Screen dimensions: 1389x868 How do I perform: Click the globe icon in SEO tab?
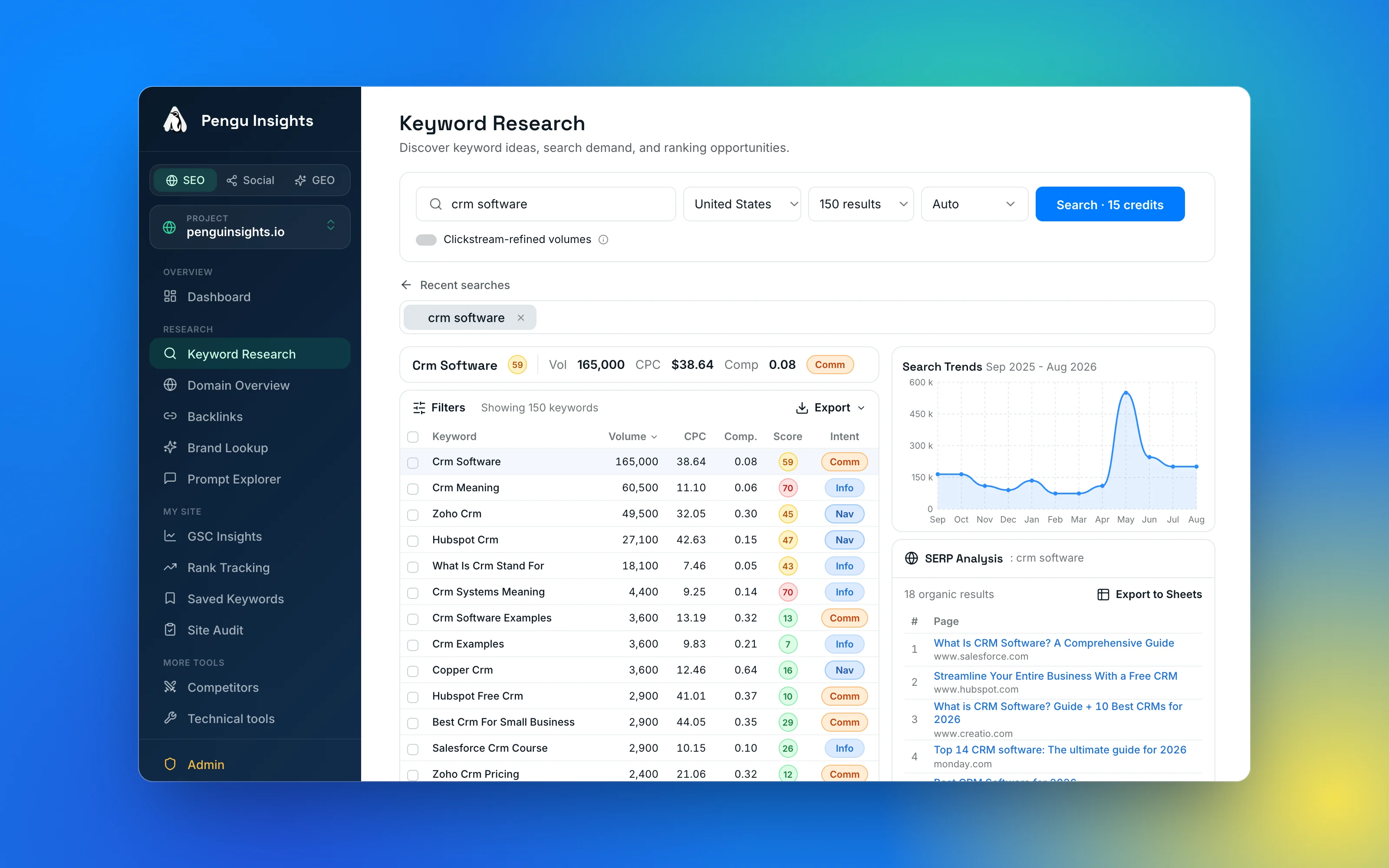coord(171,180)
